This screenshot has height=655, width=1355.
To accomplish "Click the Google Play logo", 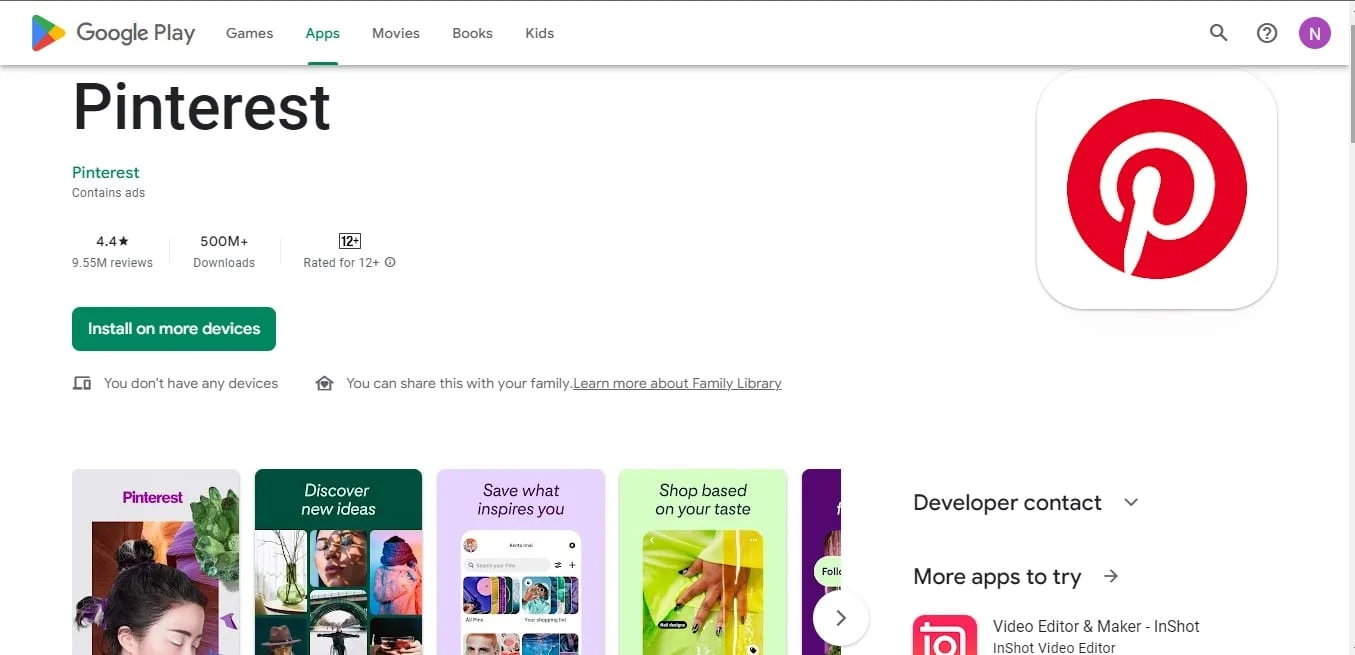I will coord(113,33).
